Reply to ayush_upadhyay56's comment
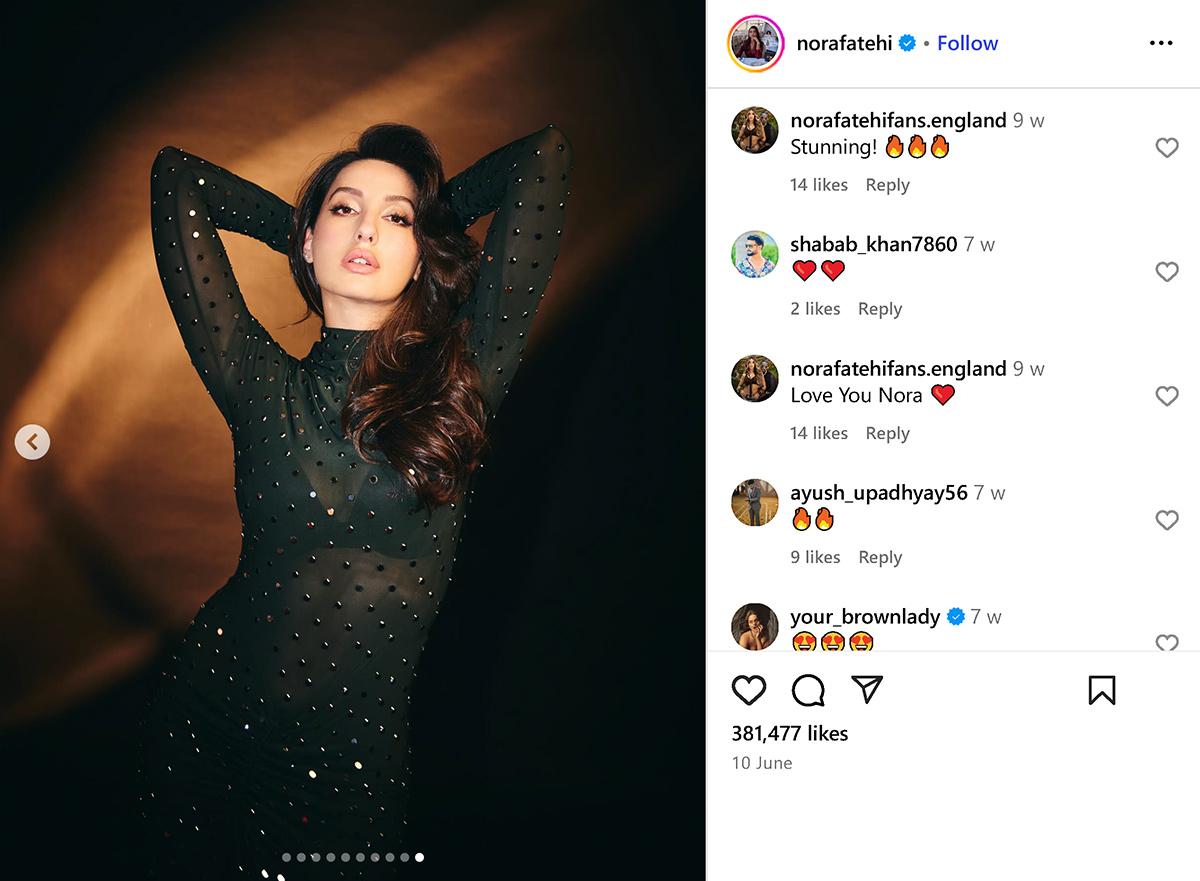The image size is (1200, 881). pos(880,557)
